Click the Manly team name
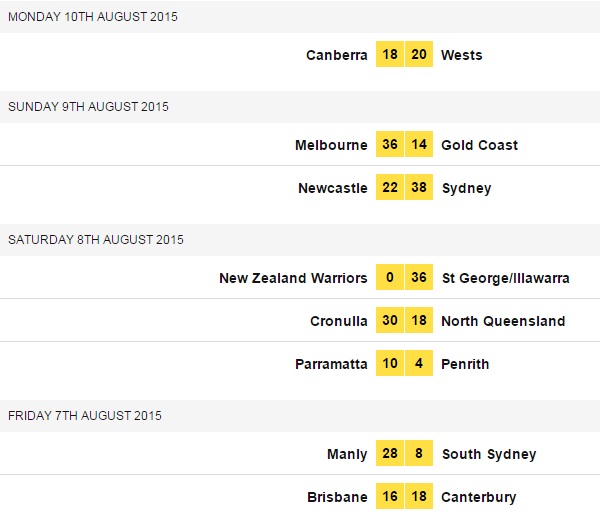The width and height of the screenshot is (600, 523). pos(347,454)
